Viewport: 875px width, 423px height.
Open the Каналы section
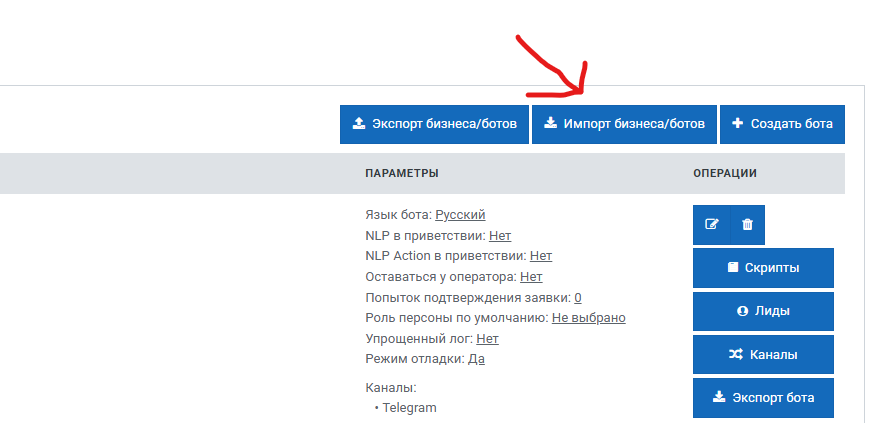[763, 354]
